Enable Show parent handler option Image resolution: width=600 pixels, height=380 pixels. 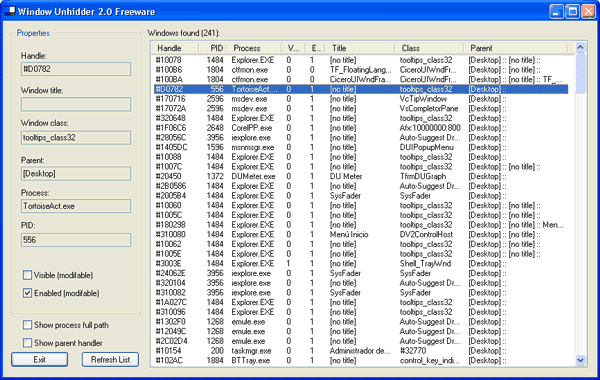point(27,343)
